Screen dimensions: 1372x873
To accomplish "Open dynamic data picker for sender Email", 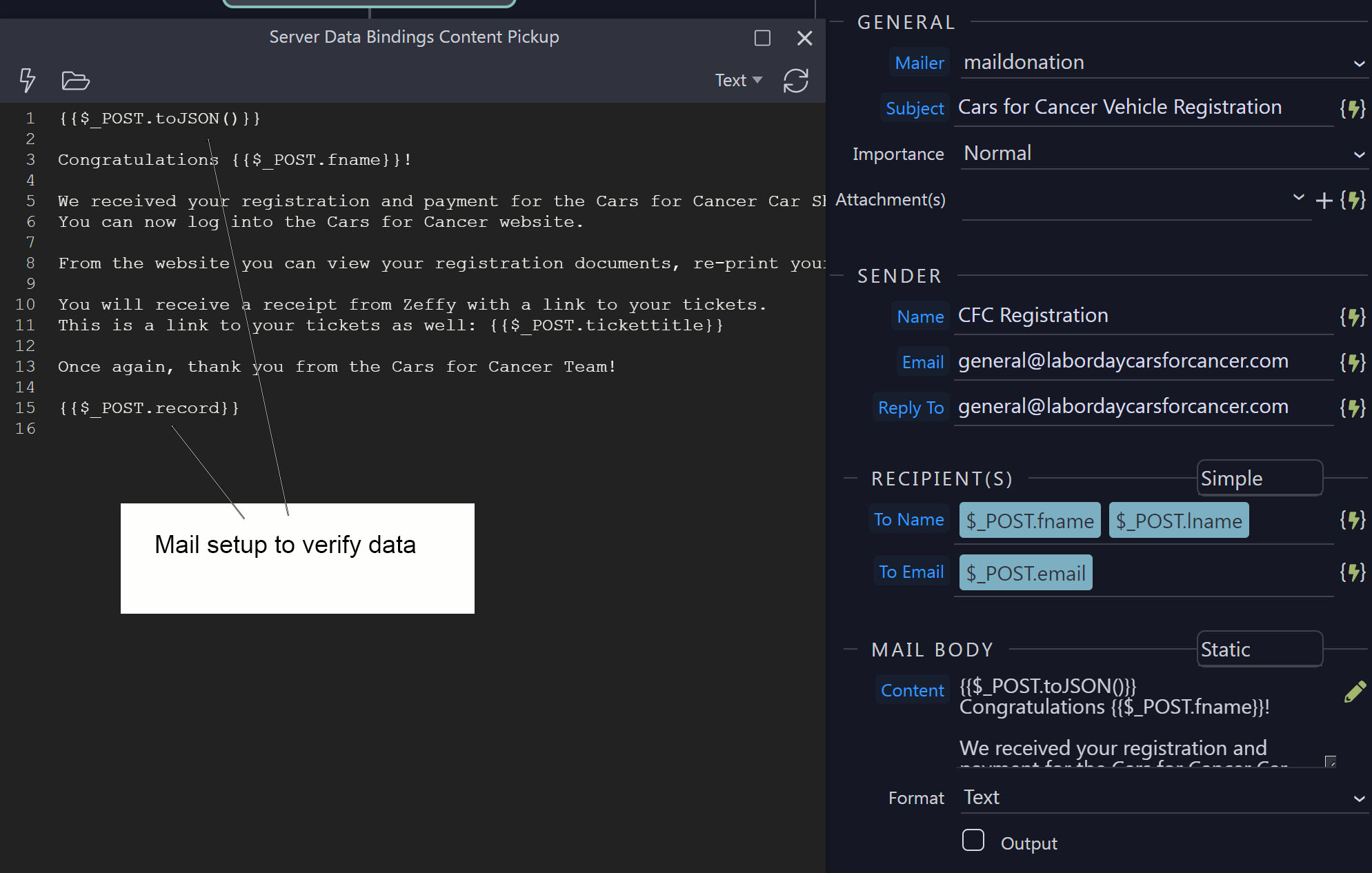I will click(x=1352, y=362).
